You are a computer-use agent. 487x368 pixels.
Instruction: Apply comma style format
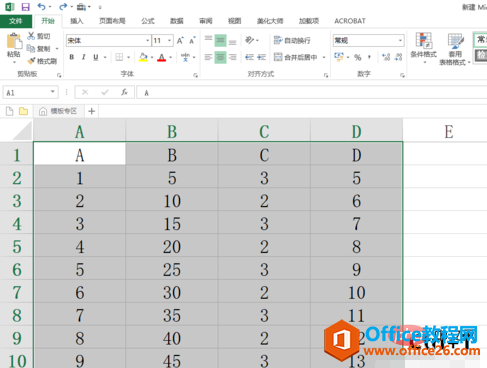tap(369, 57)
